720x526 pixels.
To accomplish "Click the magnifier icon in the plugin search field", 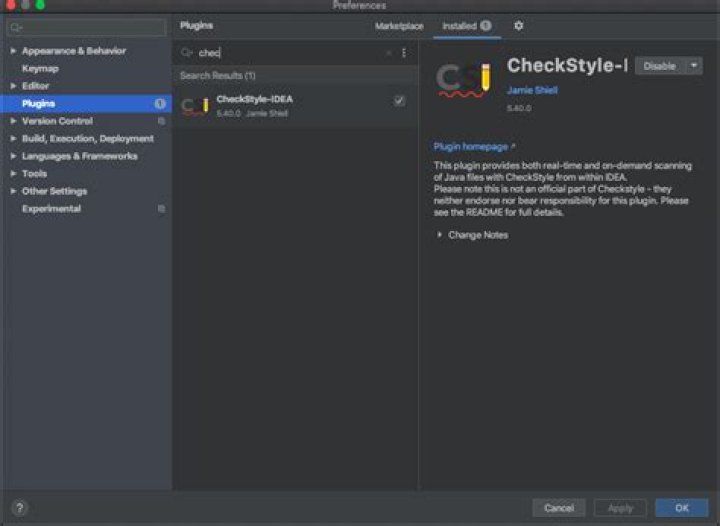I will click(186, 53).
